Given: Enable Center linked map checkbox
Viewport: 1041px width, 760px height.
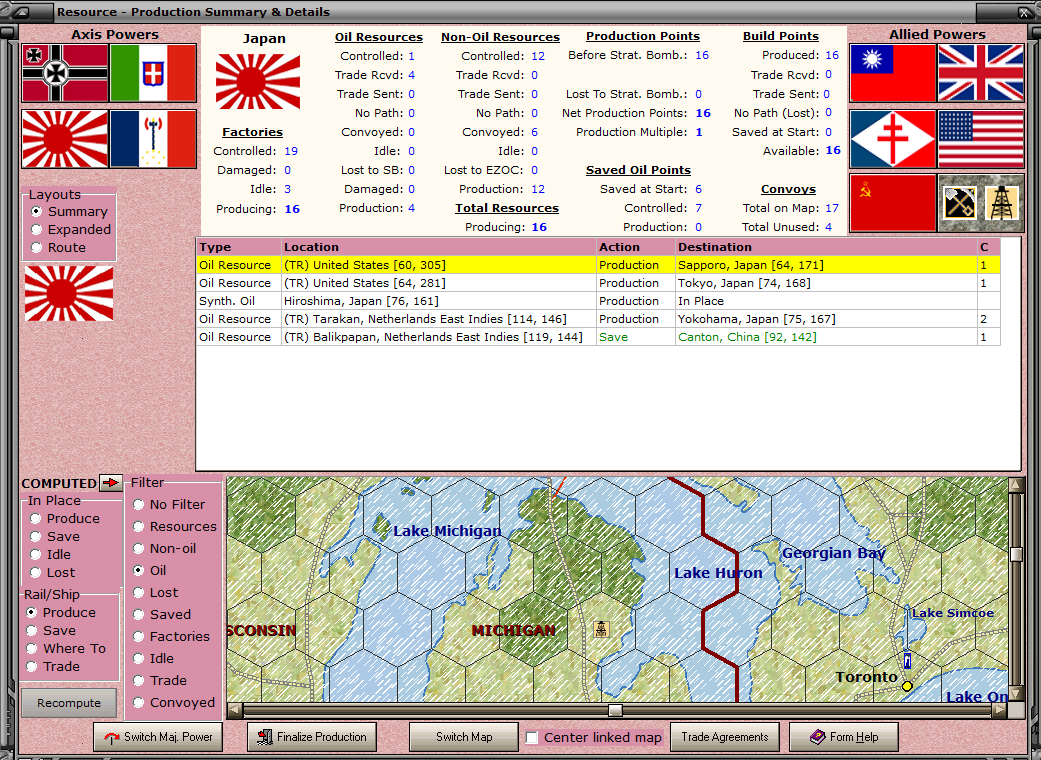Looking at the screenshot, I should [x=533, y=738].
